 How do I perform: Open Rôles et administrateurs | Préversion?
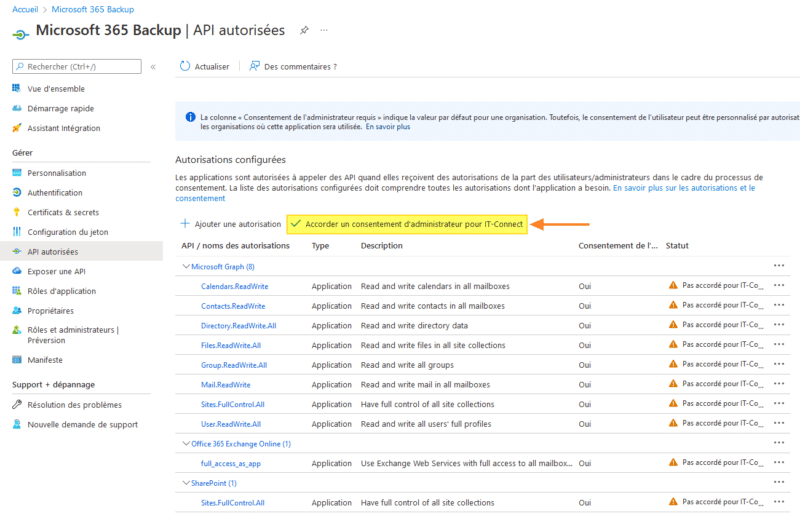72,335
